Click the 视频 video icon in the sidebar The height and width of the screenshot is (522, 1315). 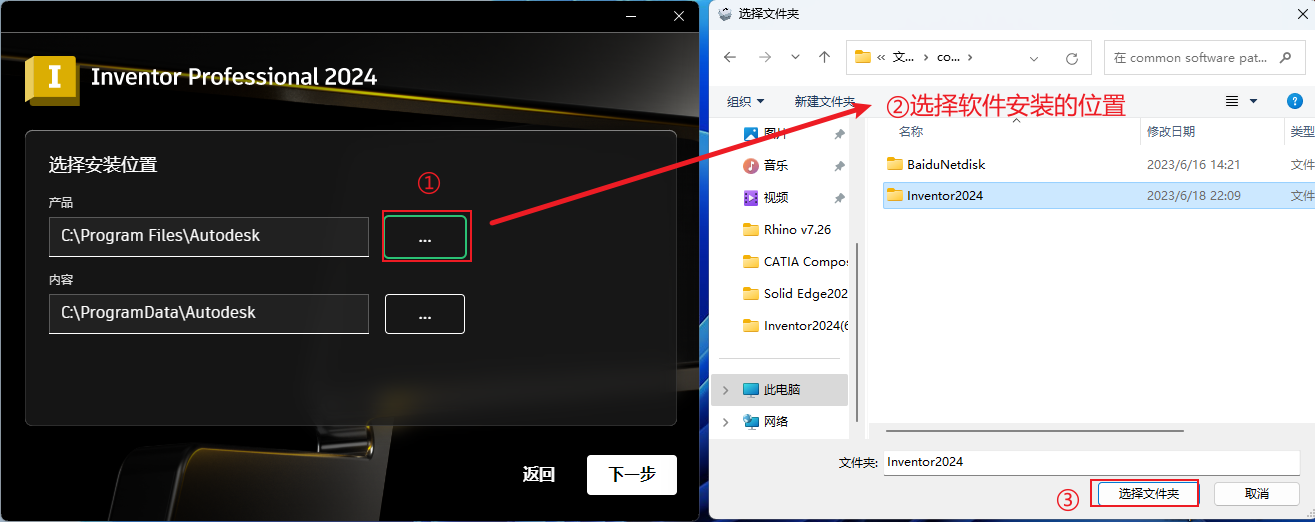(x=751, y=197)
